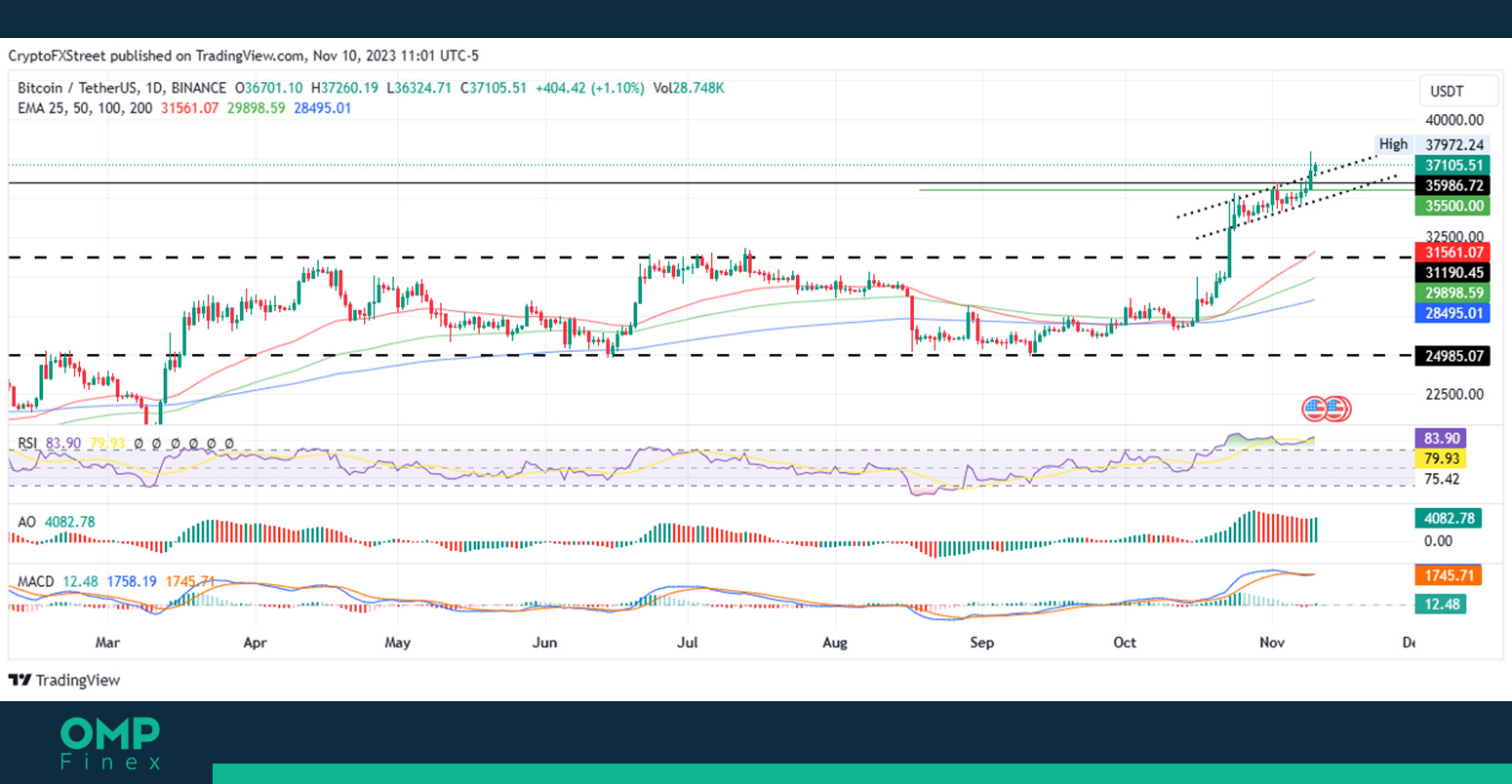Click the 22500.00 price axis label
The width and height of the screenshot is (1512, 784).
pyautogui.click(x=1453, y=394)
